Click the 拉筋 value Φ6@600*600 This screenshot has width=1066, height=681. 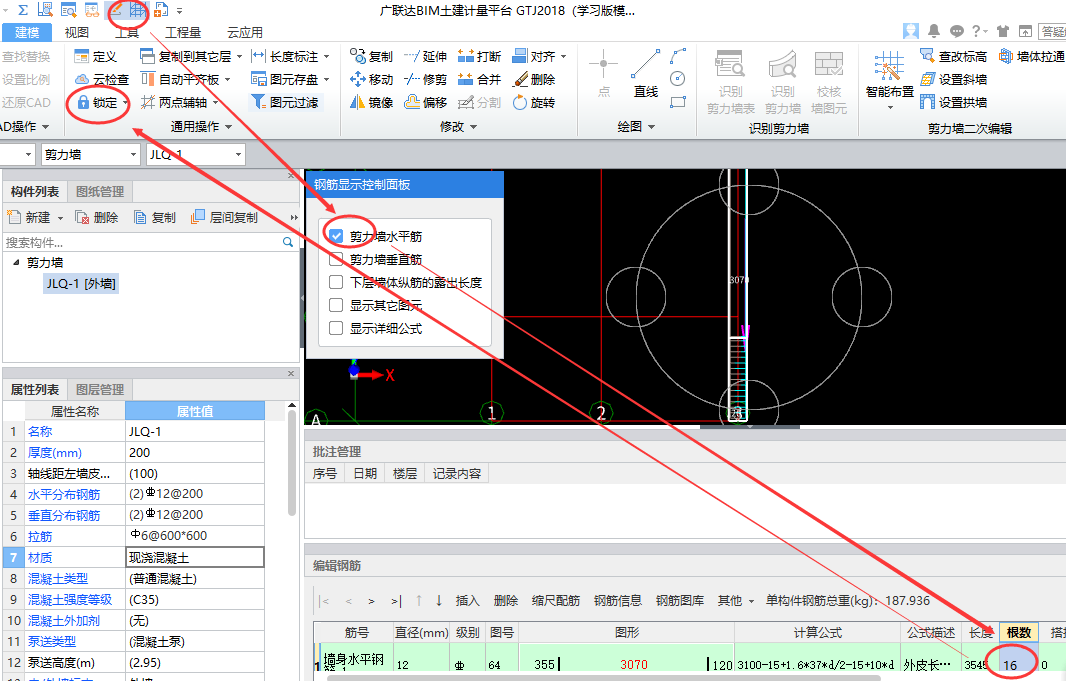pyautogui.click(x=195, y=536)
